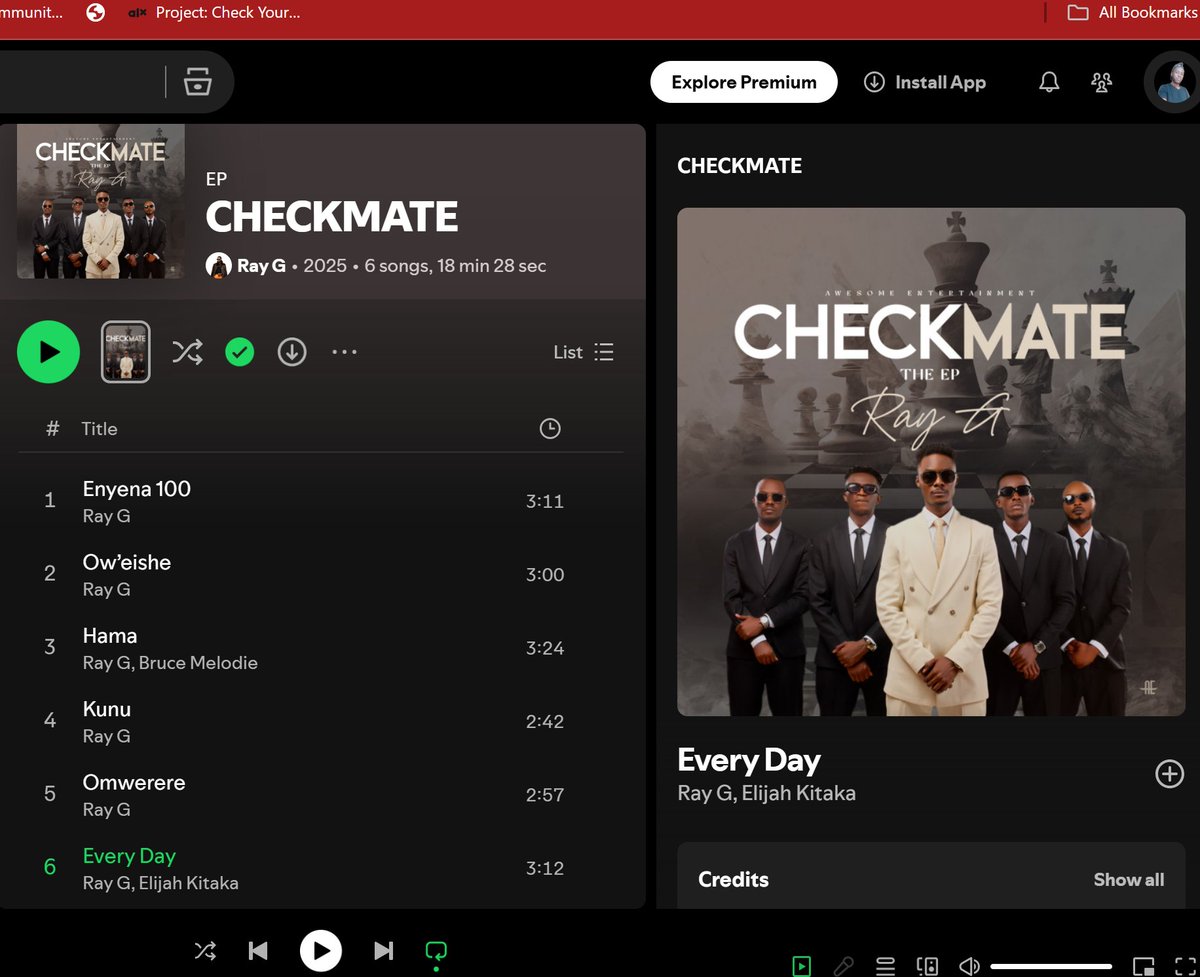Image resolution: width=1200 pixels, height=977 pixels.
Task: Open the user profile avatar menu
Action: 1175,83
